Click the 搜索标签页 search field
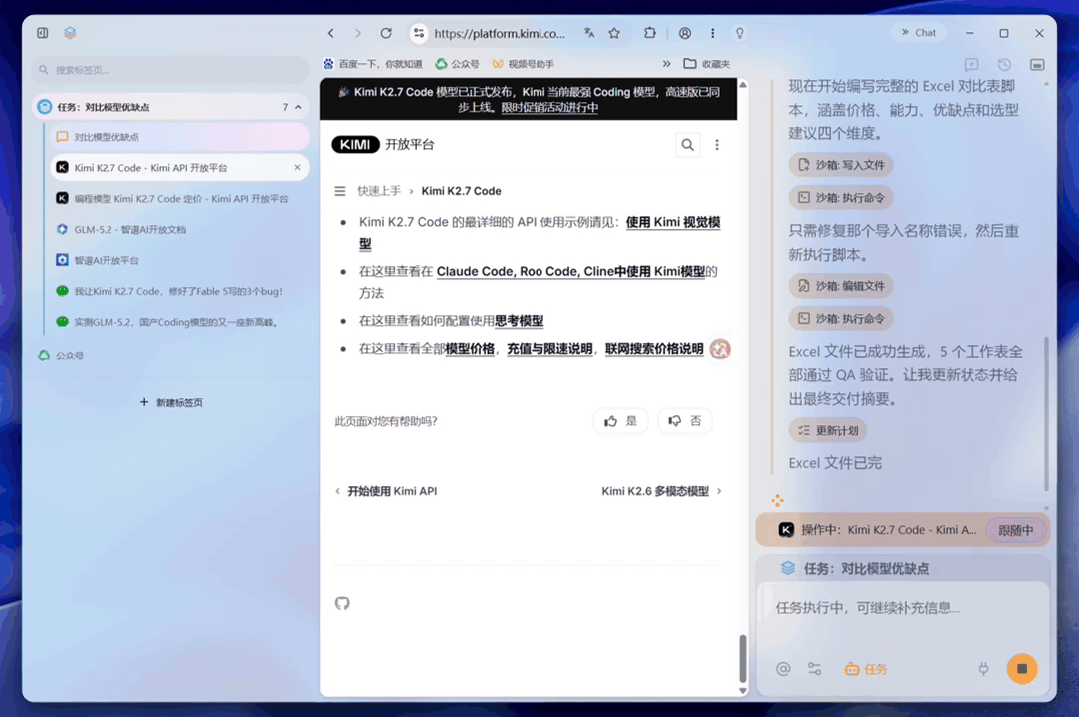 [171, 70]
